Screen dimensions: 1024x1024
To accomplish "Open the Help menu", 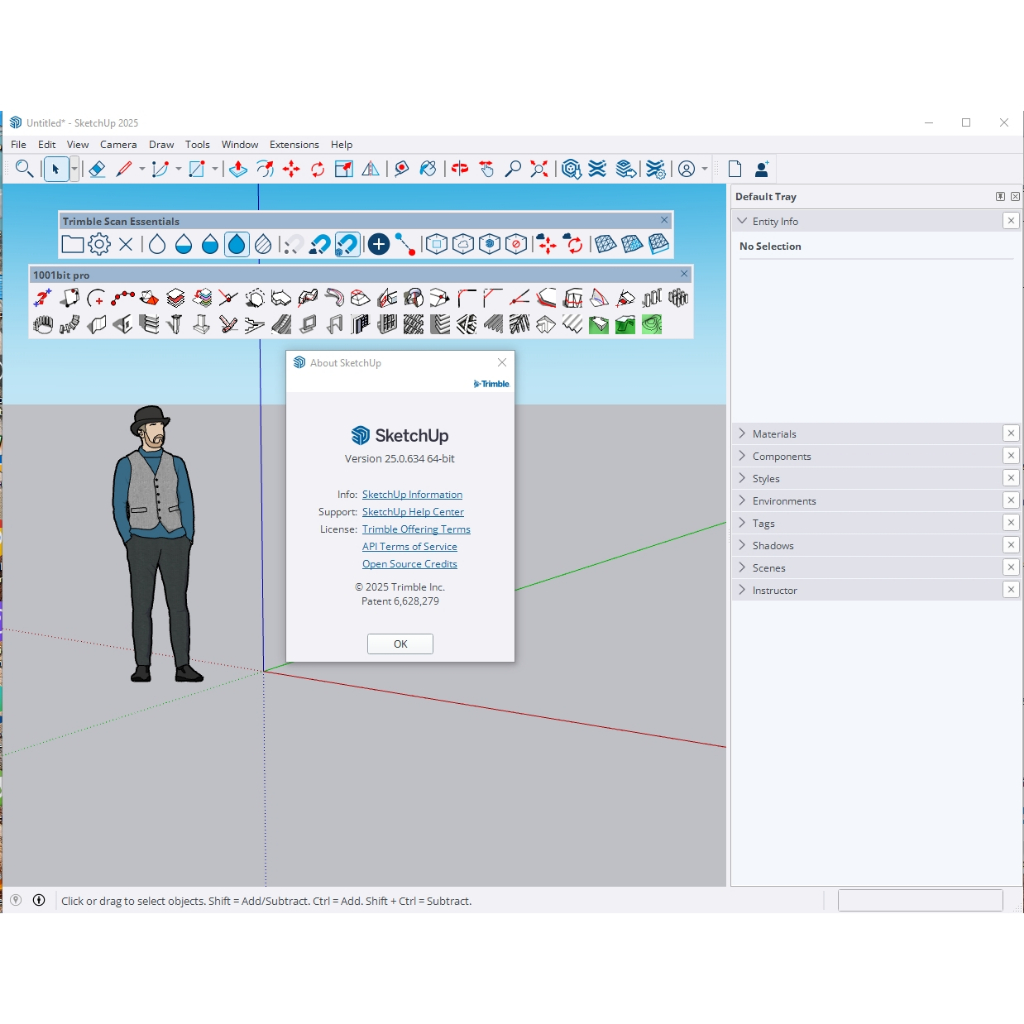I will pos(342,144).
